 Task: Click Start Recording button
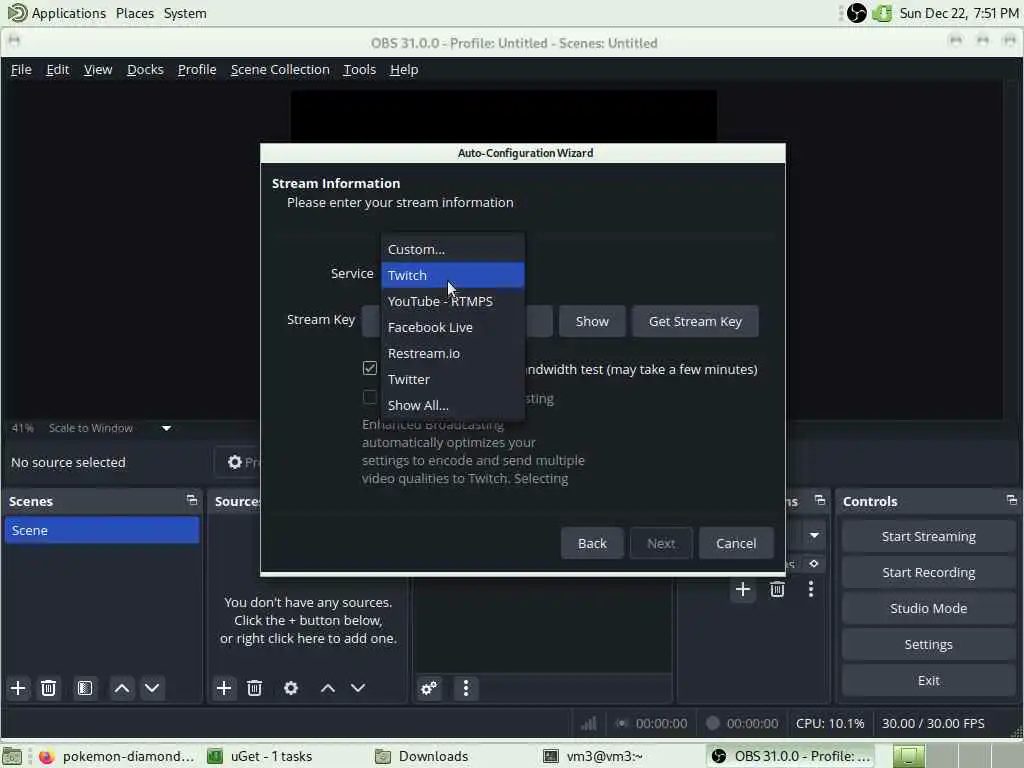[929, 572]
